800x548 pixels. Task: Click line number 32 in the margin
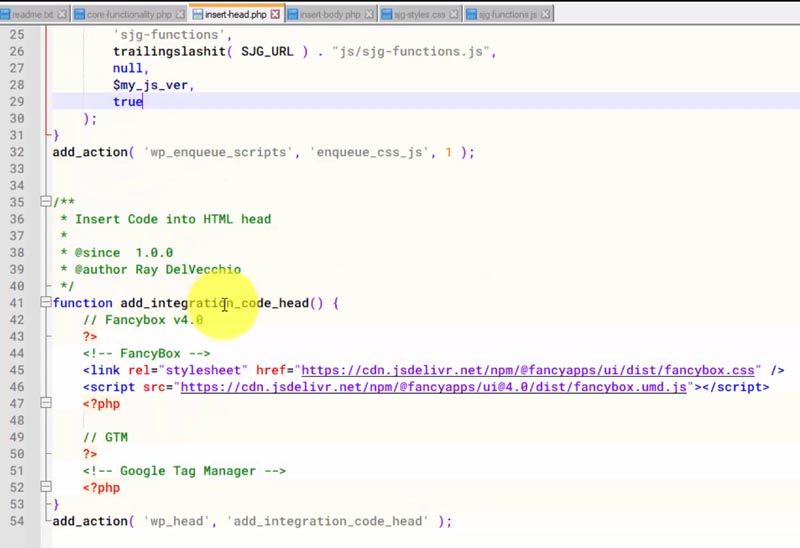[17, 152]
